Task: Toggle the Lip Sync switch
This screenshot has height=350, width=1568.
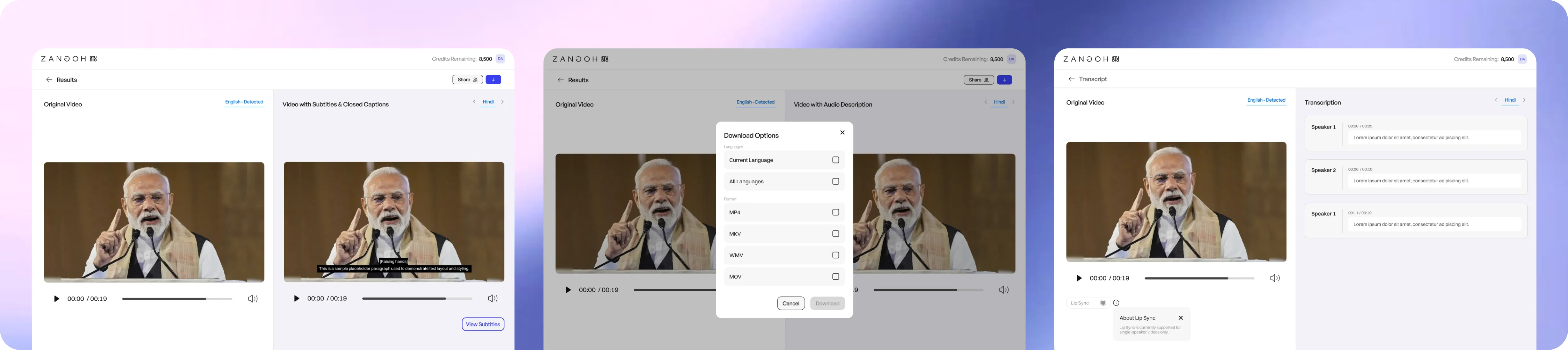Action: (1102, 303)
